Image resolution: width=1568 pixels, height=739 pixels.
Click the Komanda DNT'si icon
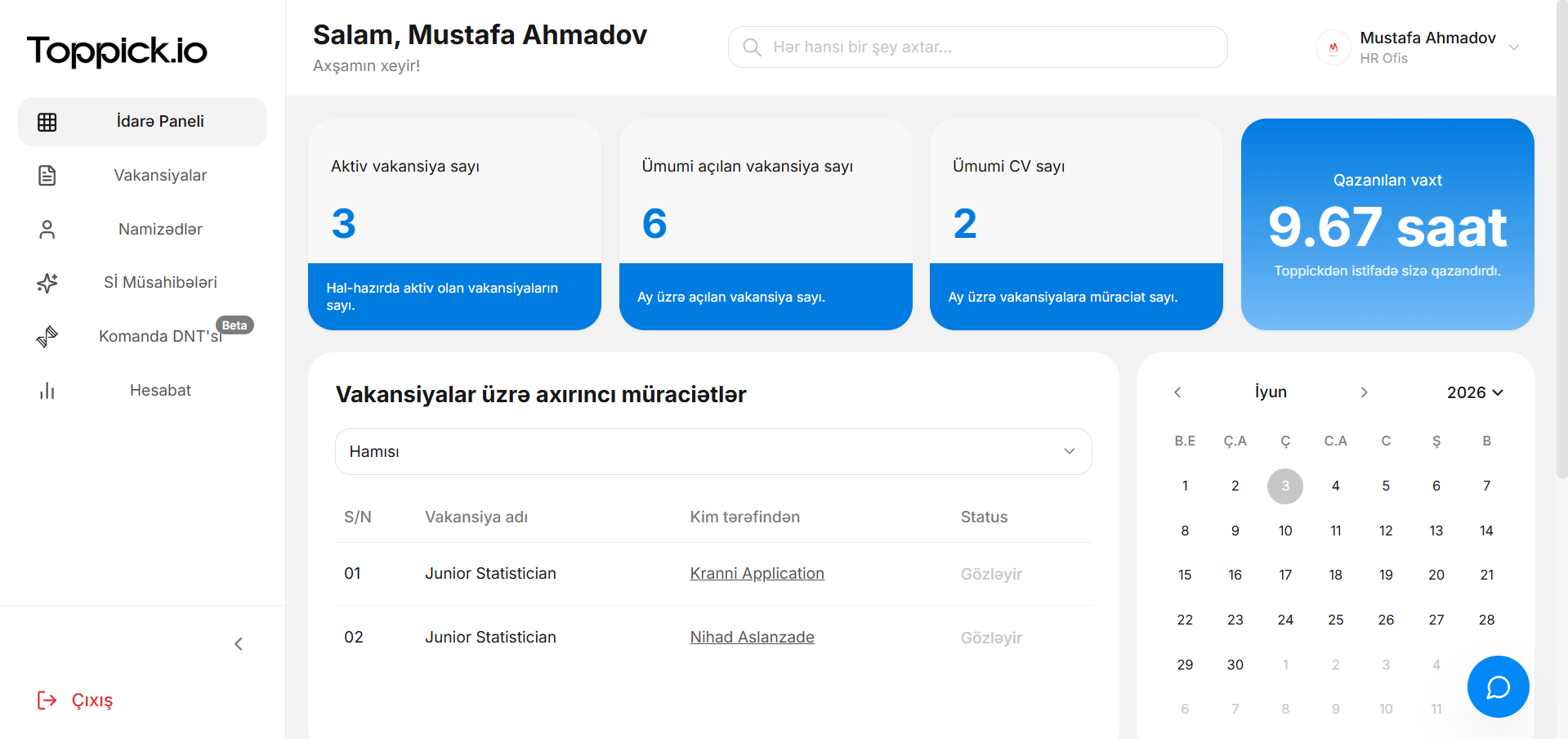(x=47, y=336)
